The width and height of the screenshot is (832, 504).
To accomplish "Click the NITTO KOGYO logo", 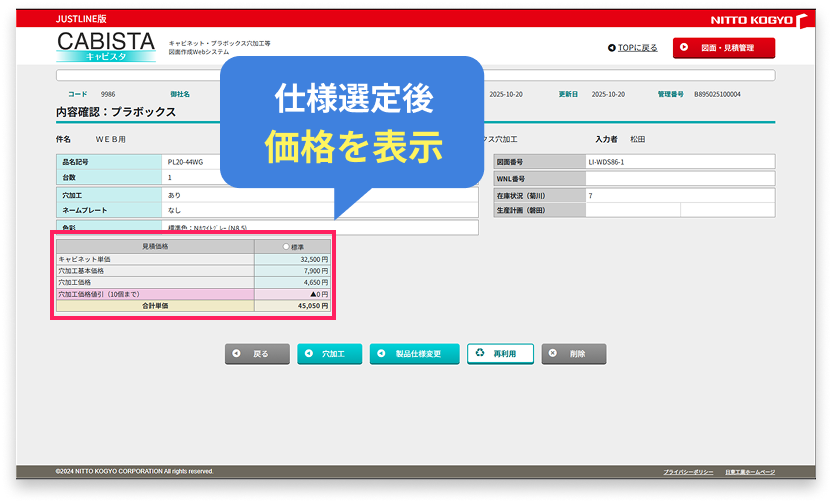I will 759,20.
